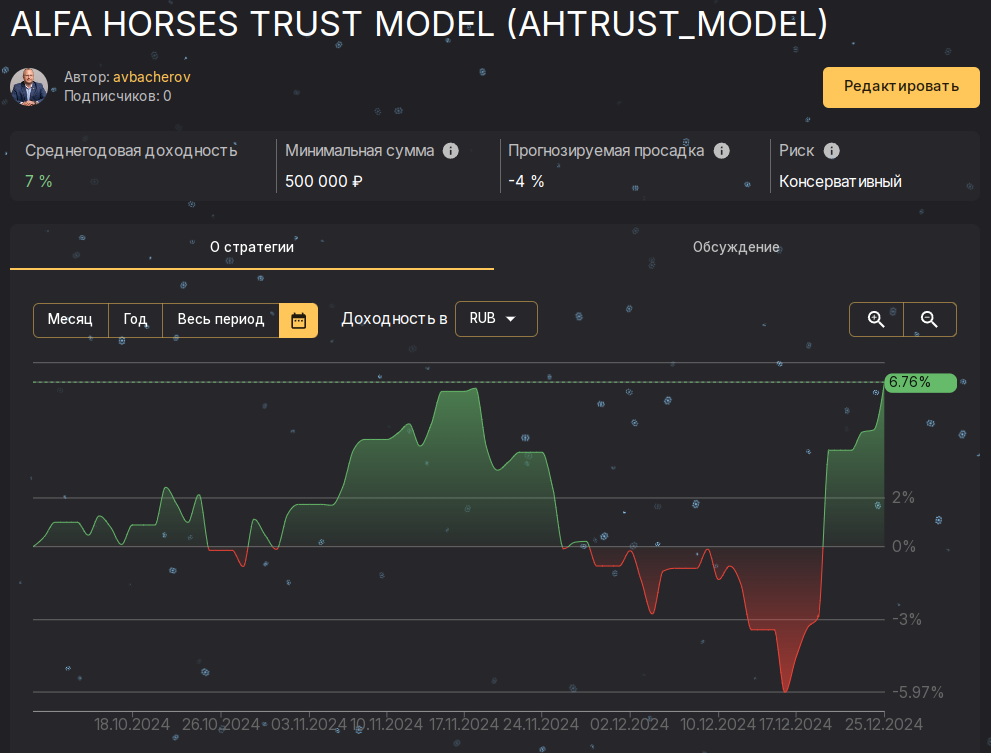The image size is (991, 753).
Task: Select the Месяц period option
Action: pos(70,319)
